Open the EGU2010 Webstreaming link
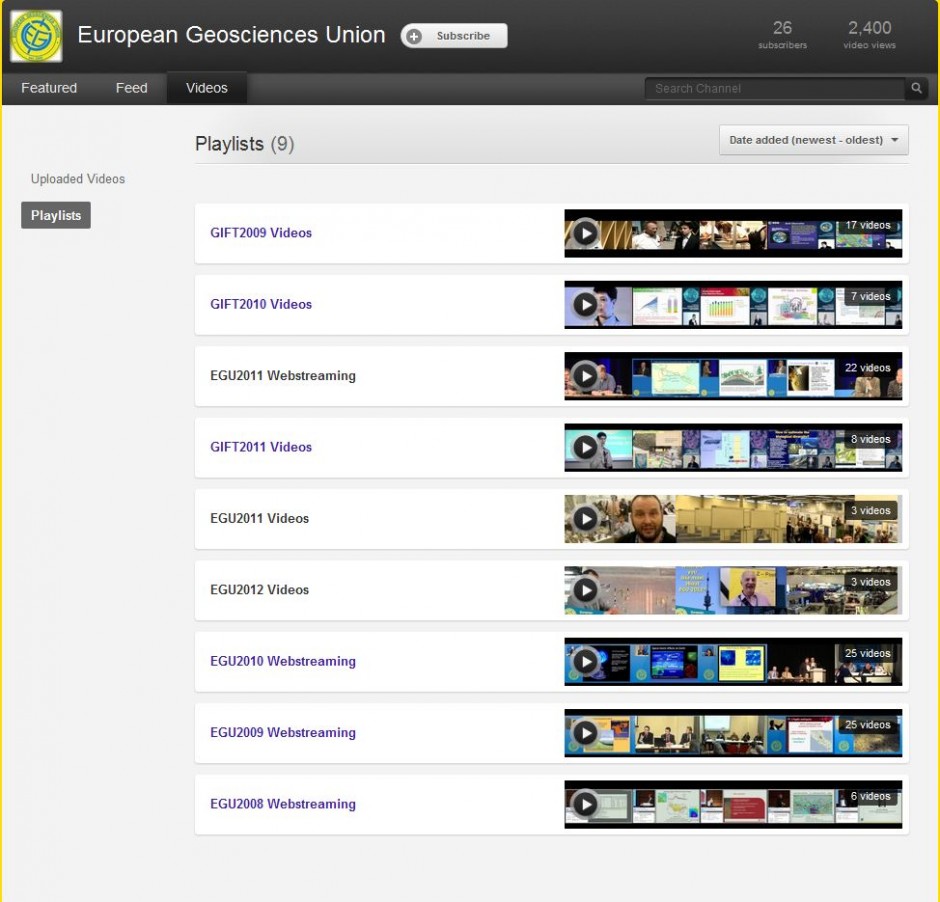940x902 pixels. (x=282, y=660)
